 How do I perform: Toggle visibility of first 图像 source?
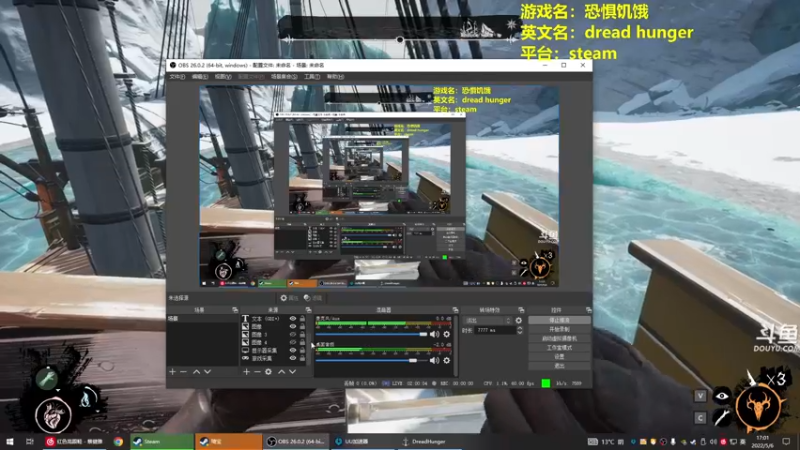pos(293,327)
